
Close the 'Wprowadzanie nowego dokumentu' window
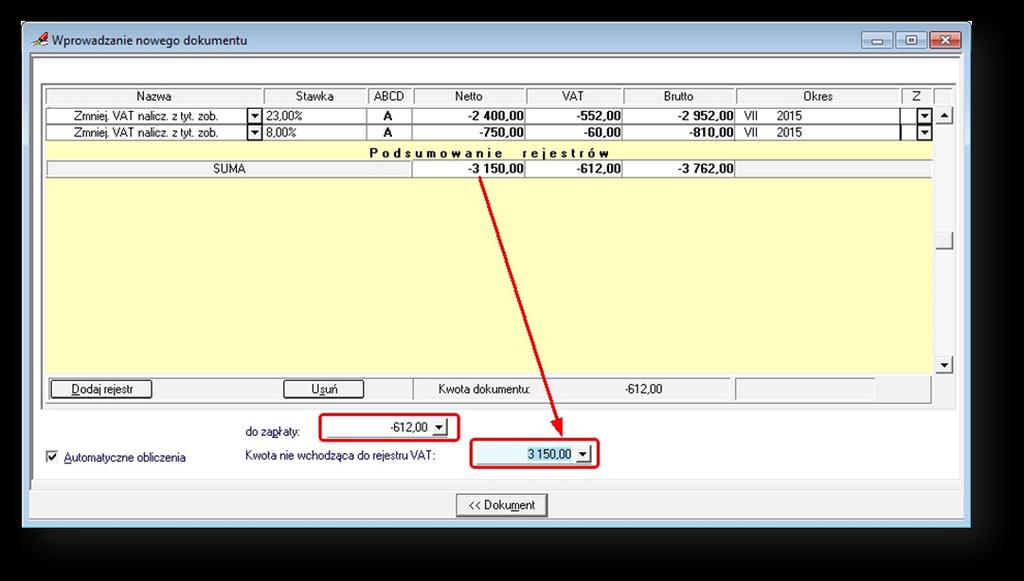(946, 40)
